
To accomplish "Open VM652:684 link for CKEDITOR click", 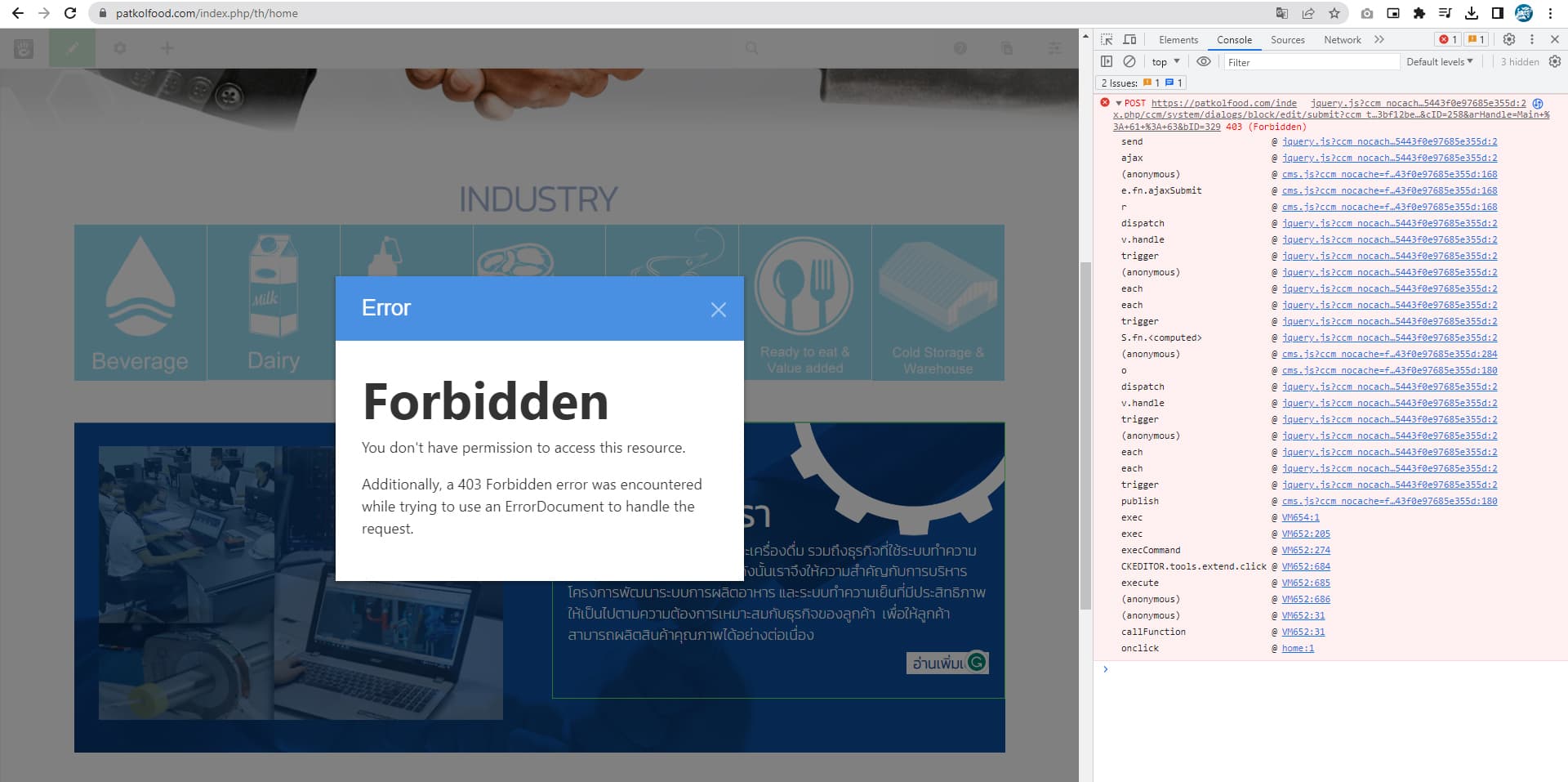I will (x=1306, y=566).
